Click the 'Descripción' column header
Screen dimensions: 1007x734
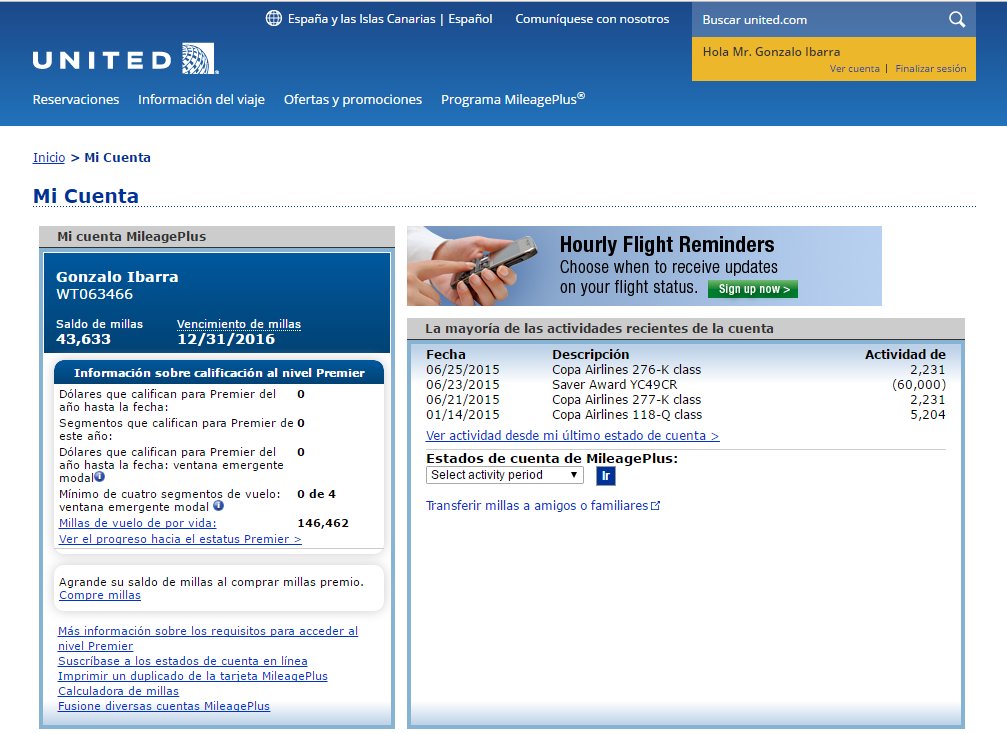[591, 354]
